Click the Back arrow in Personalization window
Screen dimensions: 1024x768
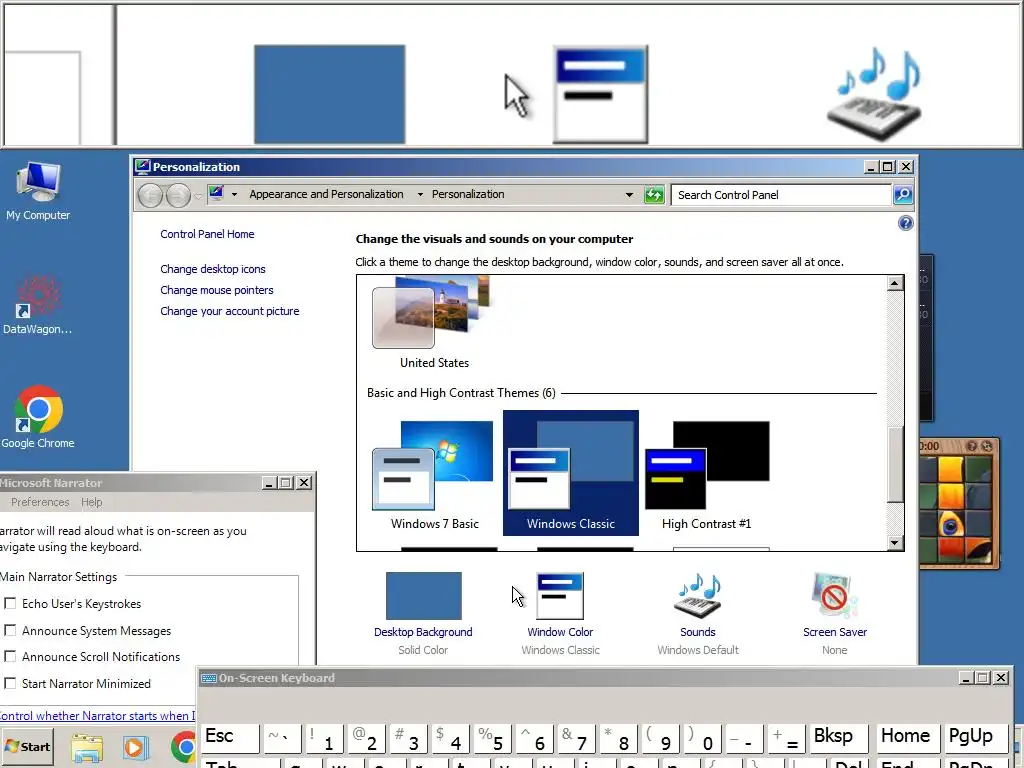150,195
